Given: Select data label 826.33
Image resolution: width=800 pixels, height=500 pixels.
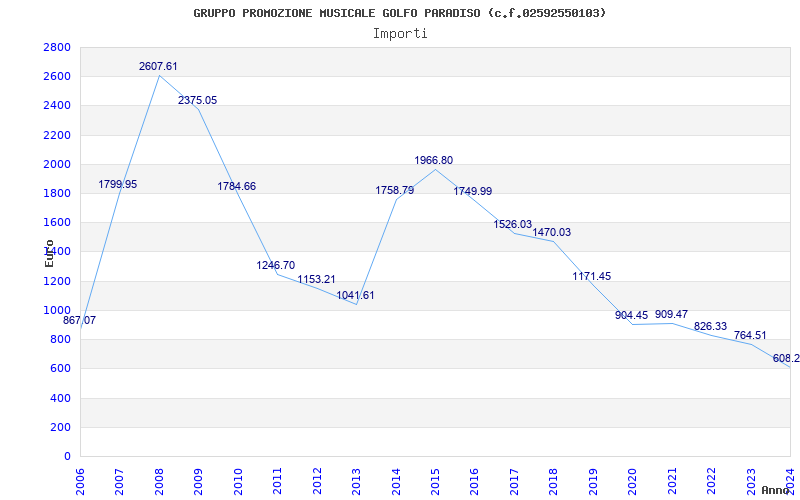Looking at the screenshot, I should click(711, 327).
